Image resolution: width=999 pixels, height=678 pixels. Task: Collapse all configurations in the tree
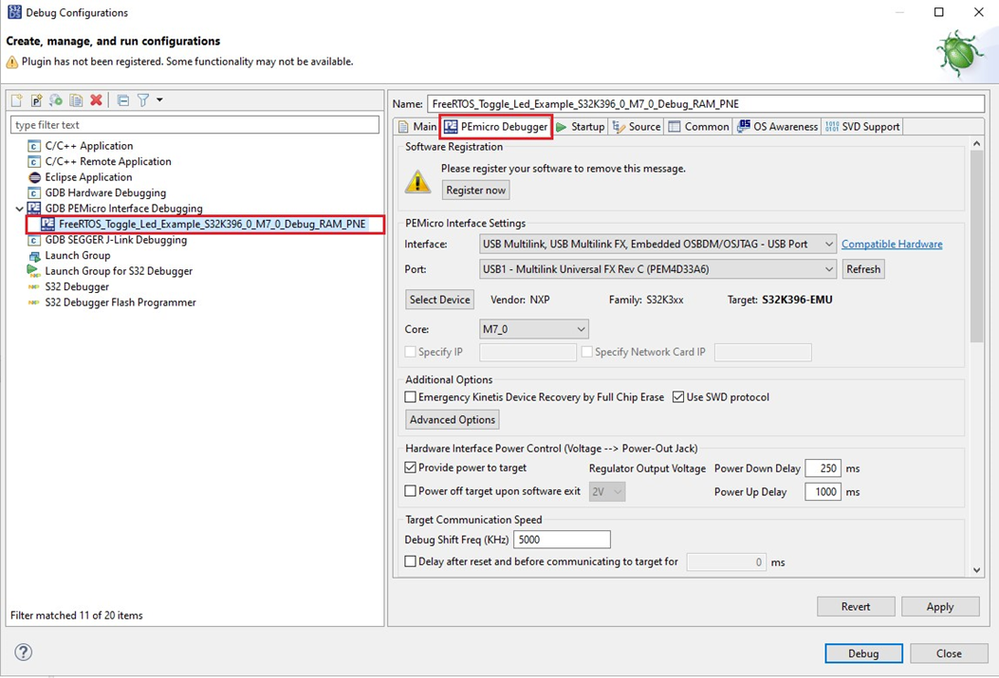(x=124, y=100)
